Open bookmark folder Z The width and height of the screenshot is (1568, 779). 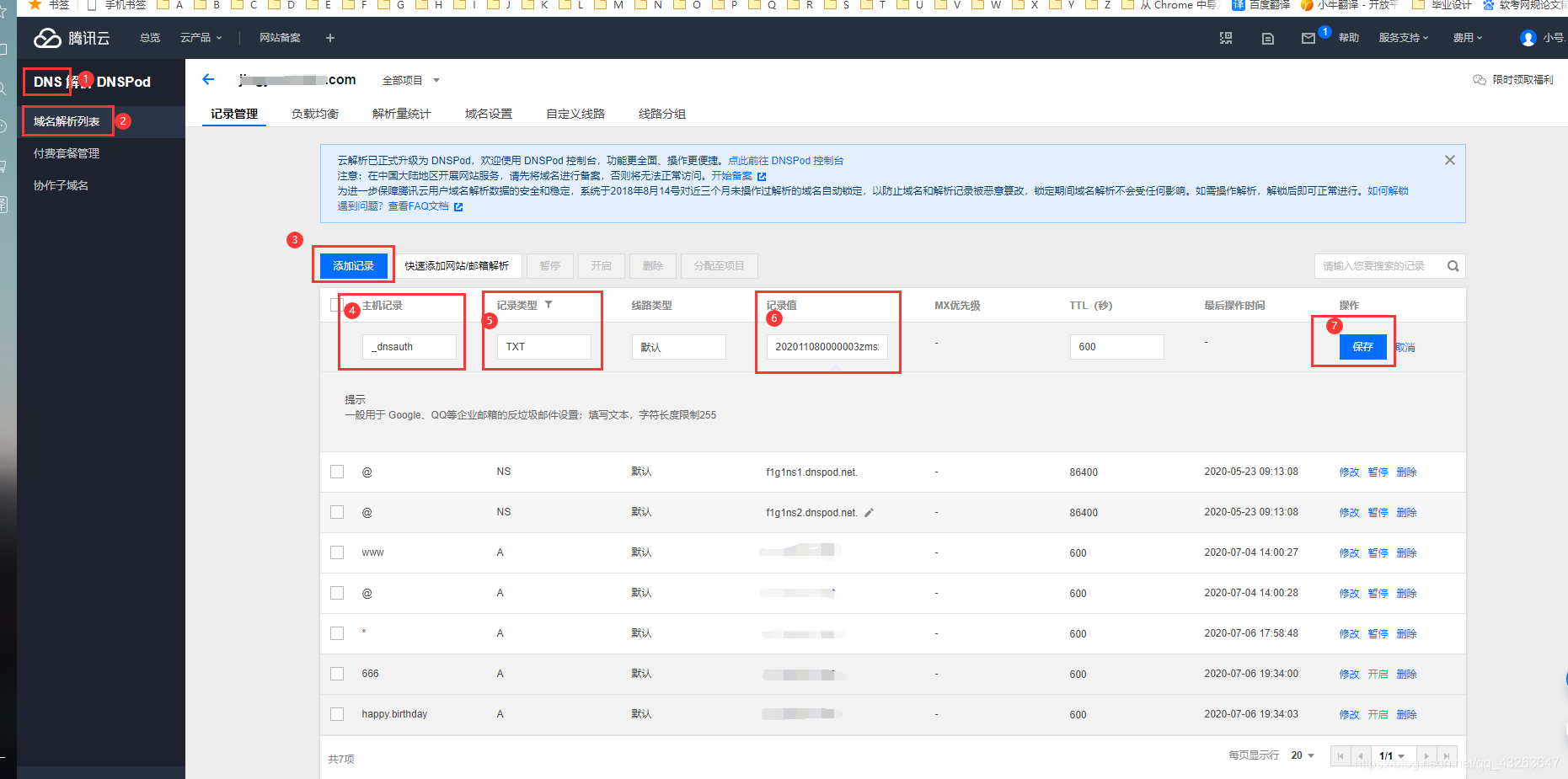click(1098, 5)
